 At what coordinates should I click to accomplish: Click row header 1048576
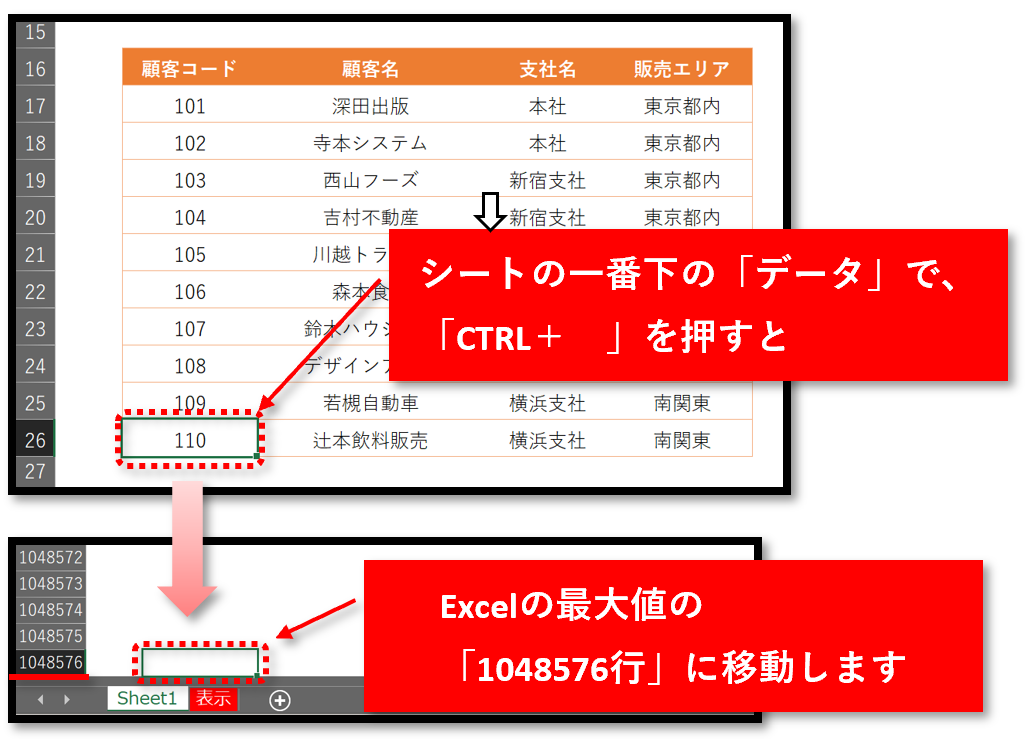pos(48,662)
